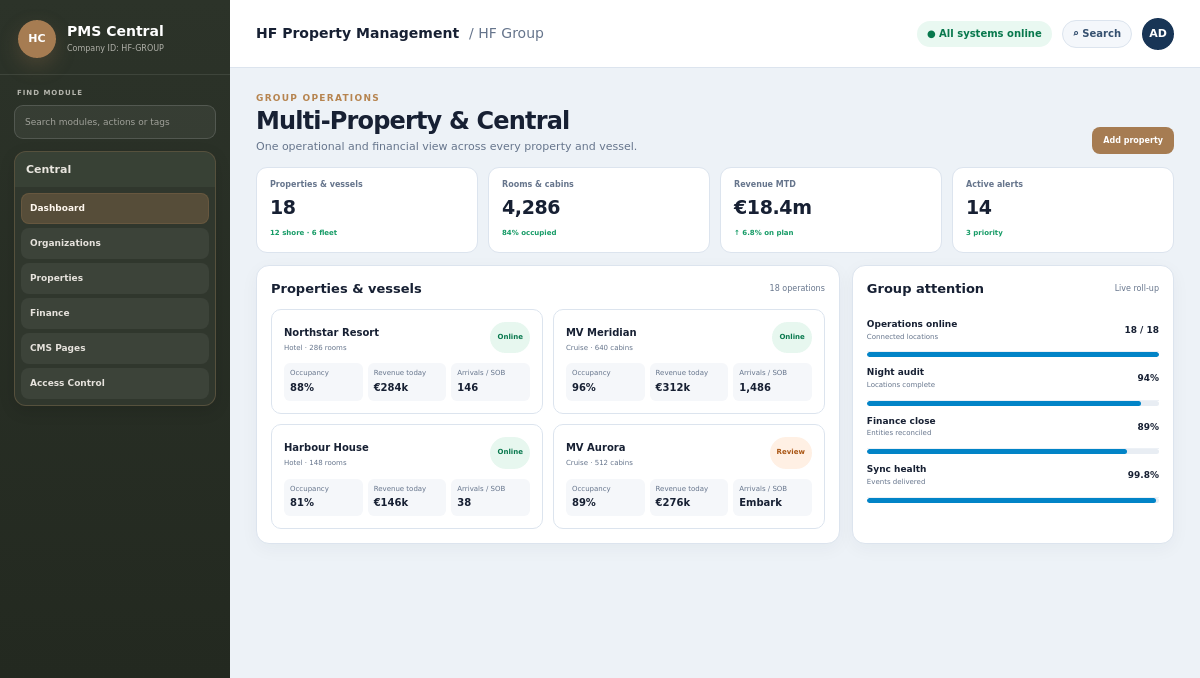Click MV Meridian SOB 1,486 tile
The image size is (1200, 678).
click(772, 382)
